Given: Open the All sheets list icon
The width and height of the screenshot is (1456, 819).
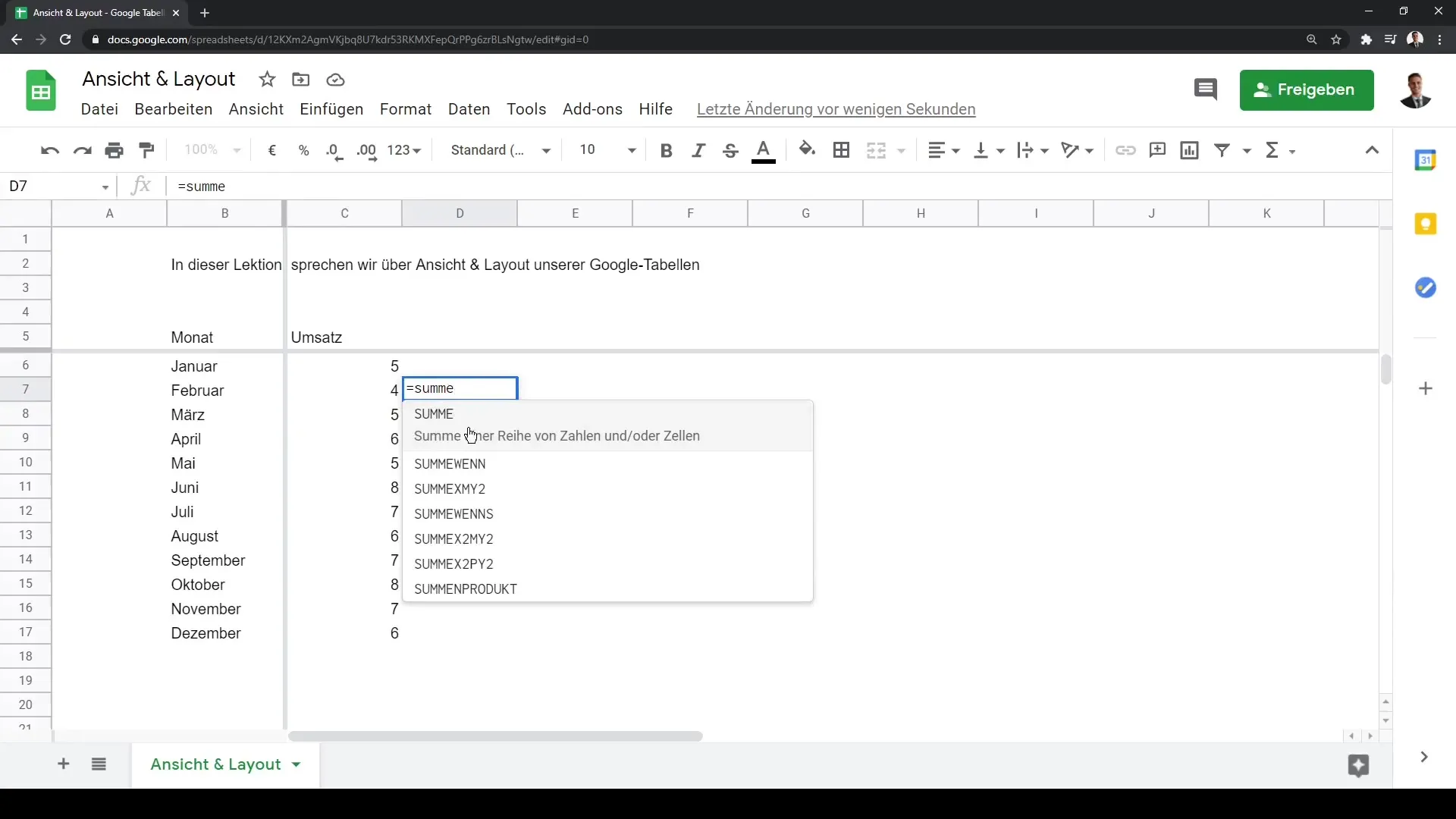Looking at the screenshot, I should pyautogui.click(x=99, y=764).
